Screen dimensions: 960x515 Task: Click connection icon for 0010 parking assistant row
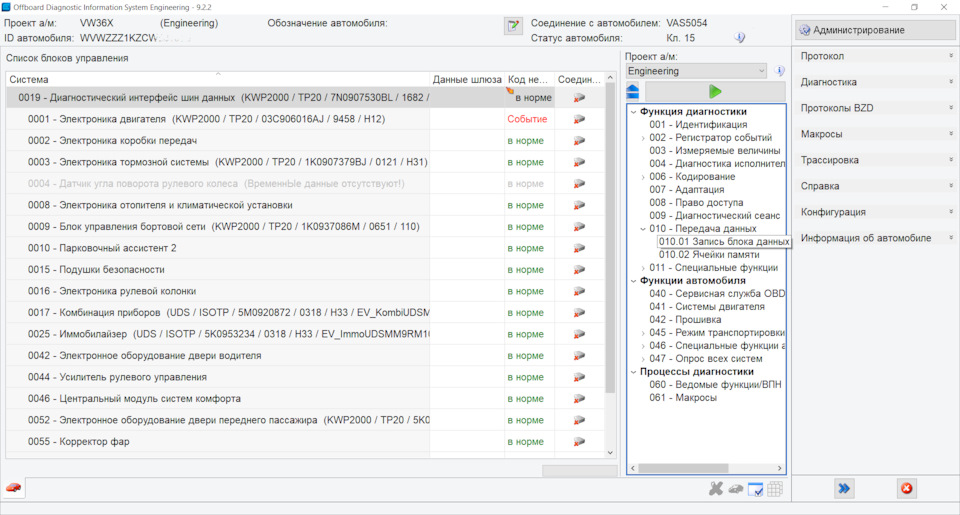tap(579, 248)
